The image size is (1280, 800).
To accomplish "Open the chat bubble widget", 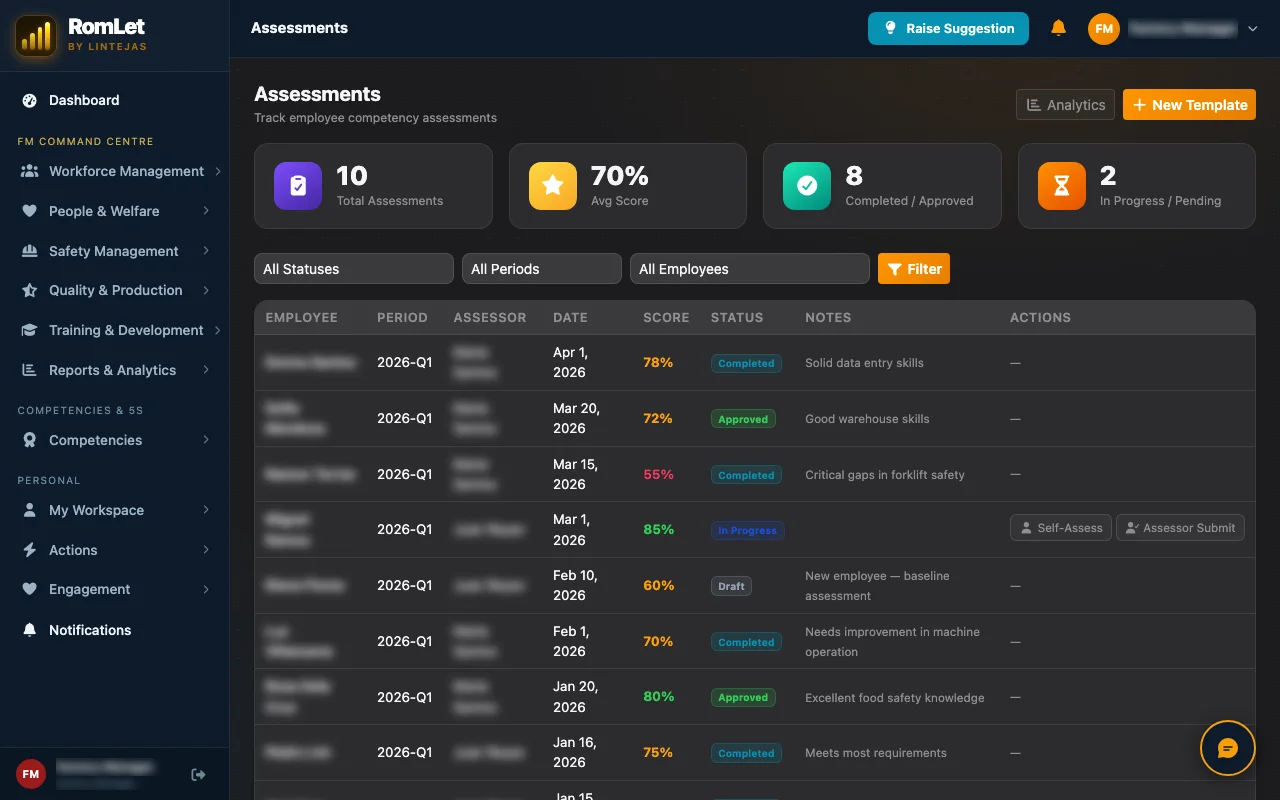I will pyautogui.click(x=1227, y=748).
